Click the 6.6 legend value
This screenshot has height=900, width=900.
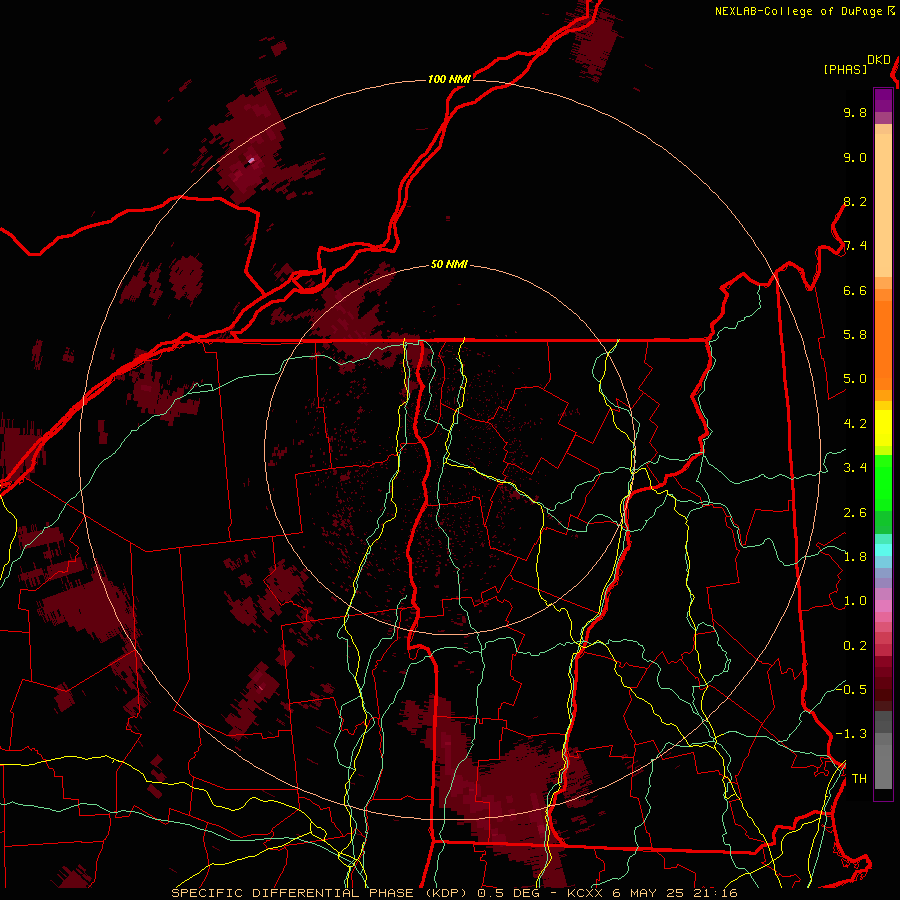point(855,290)
